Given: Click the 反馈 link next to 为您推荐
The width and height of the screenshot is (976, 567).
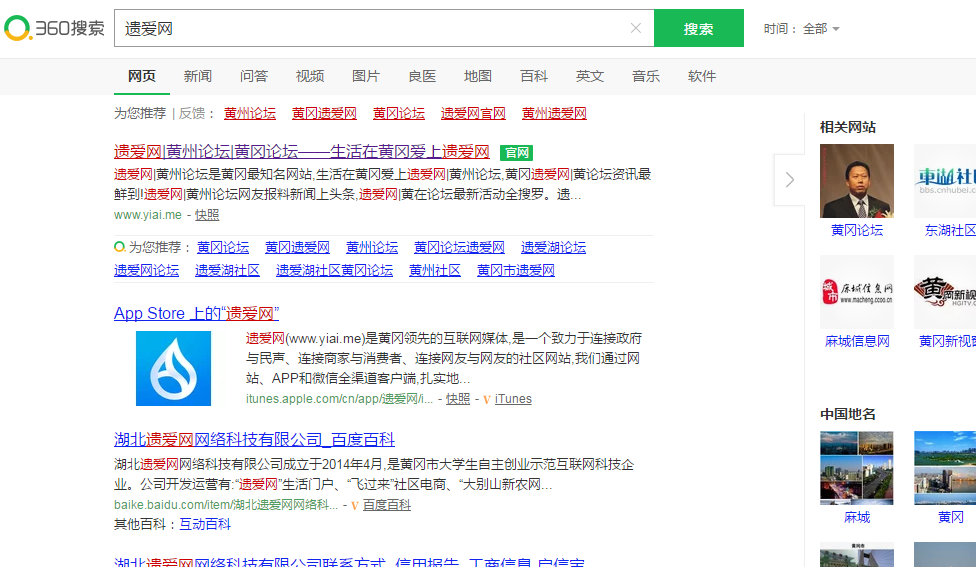Looking at the screenshot, I should (x=192, y=113).
